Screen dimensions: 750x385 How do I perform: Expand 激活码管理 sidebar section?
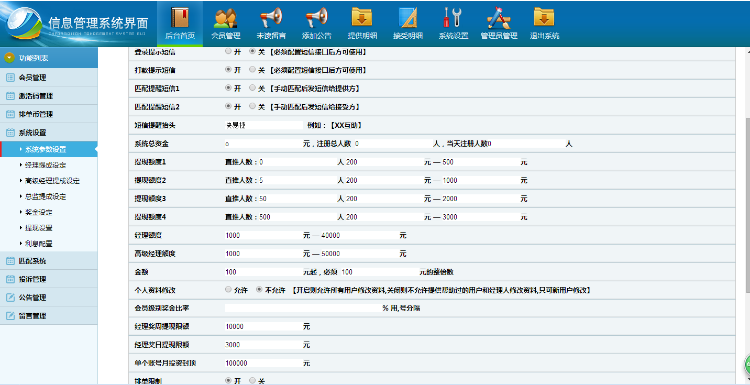tap(49, 96)
